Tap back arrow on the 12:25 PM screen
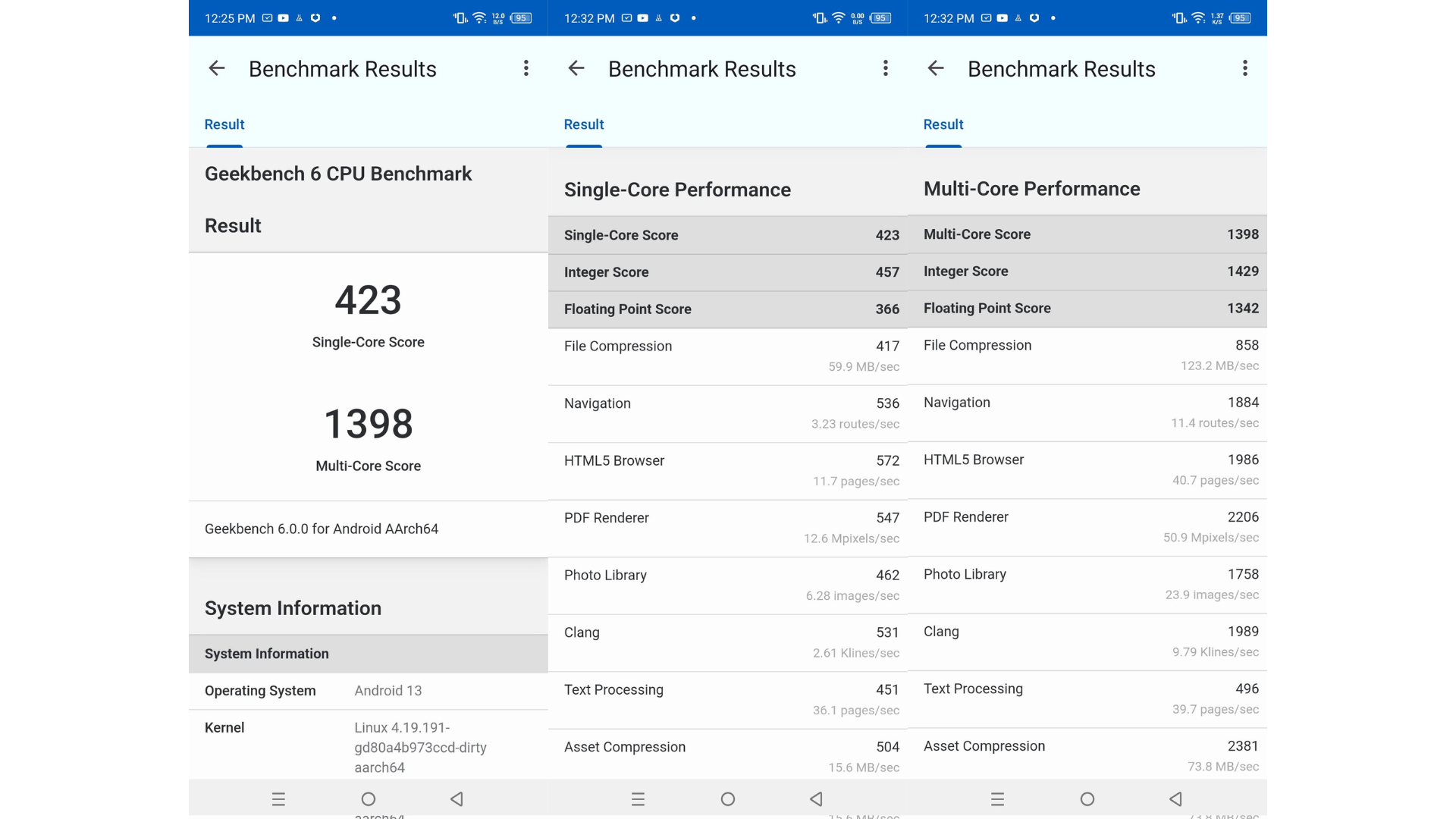Viewport: 1456px width, 819px height. tap(217, 68)
